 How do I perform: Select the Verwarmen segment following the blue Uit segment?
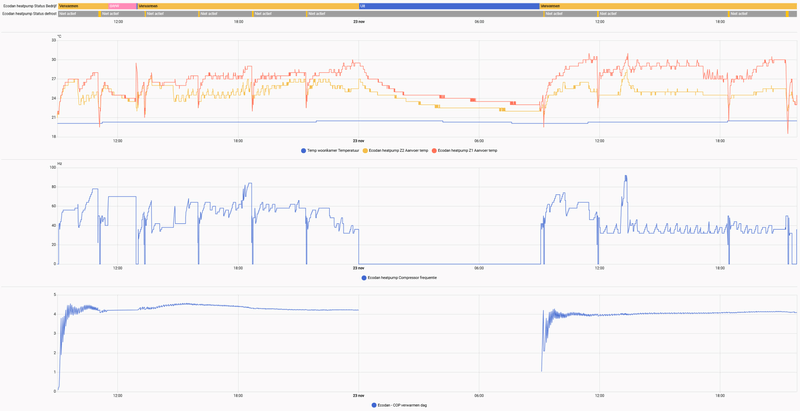669,6
